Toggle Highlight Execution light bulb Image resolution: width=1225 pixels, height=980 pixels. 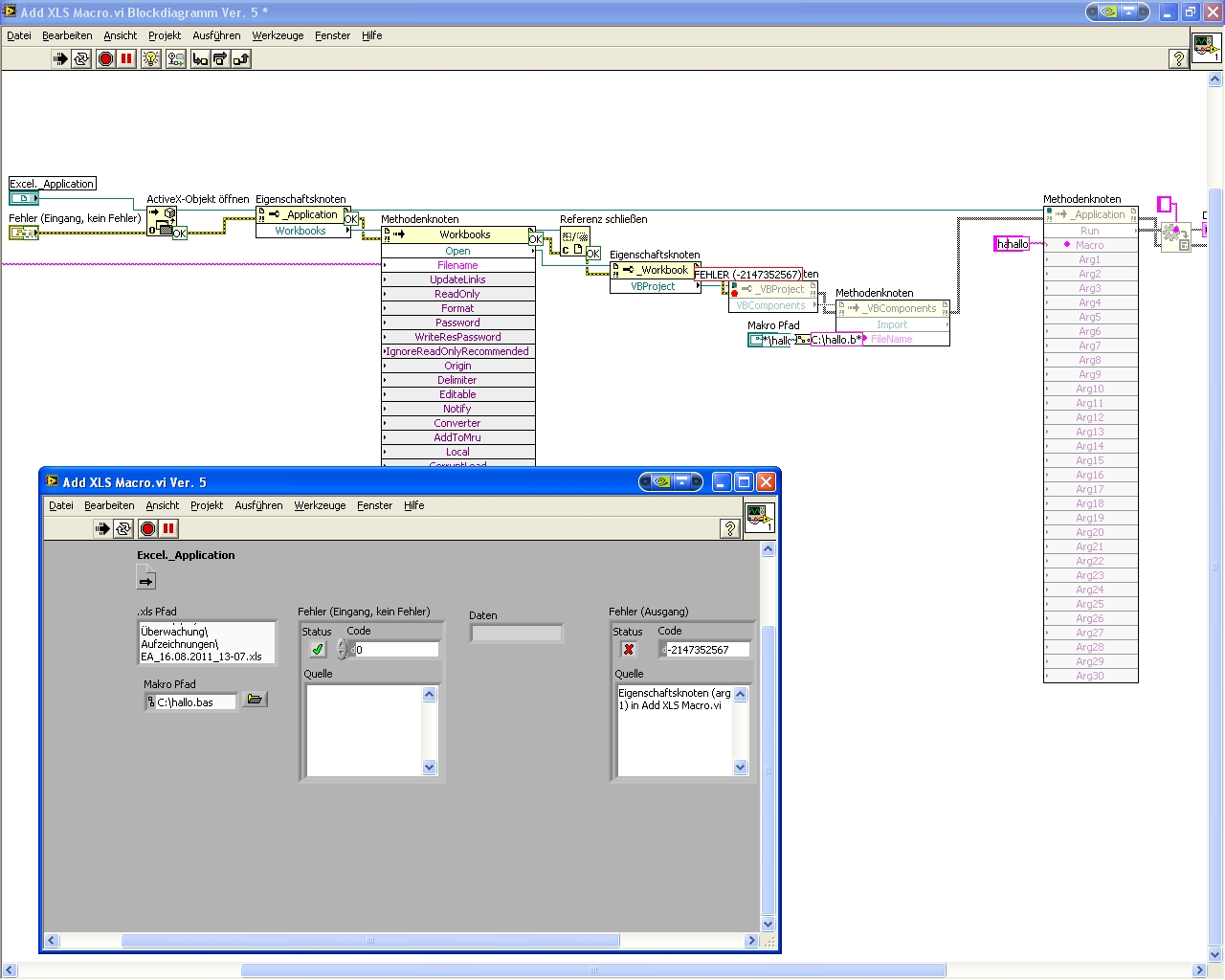[151, 59]
